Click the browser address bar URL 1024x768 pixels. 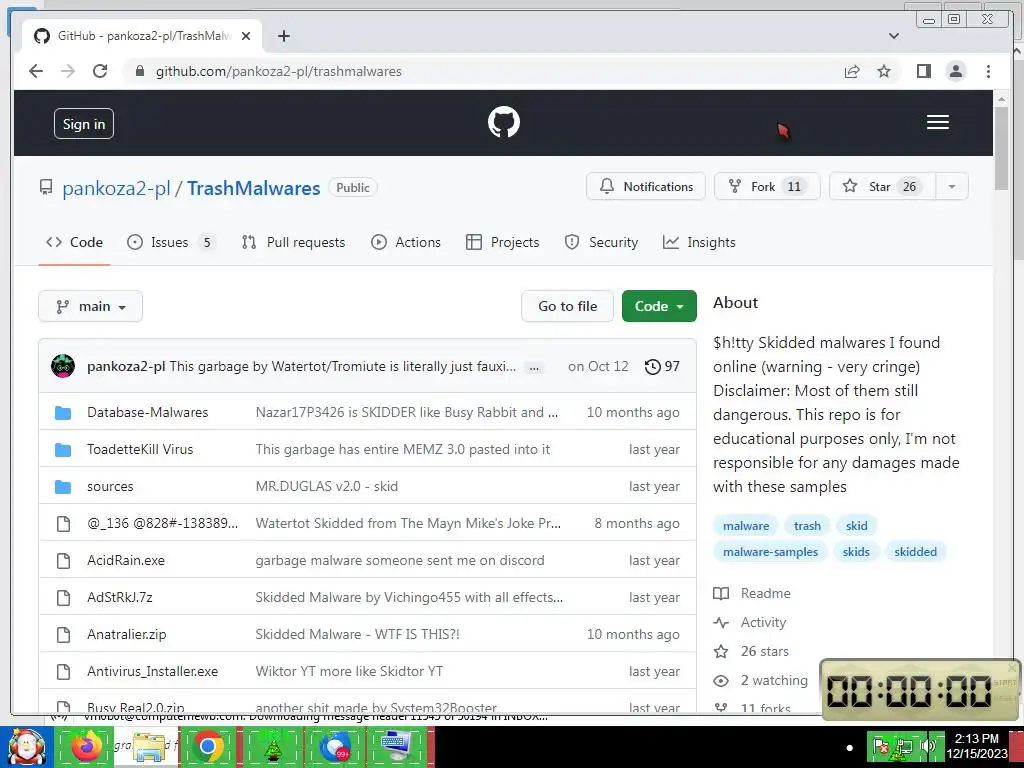tap(279, 71)
